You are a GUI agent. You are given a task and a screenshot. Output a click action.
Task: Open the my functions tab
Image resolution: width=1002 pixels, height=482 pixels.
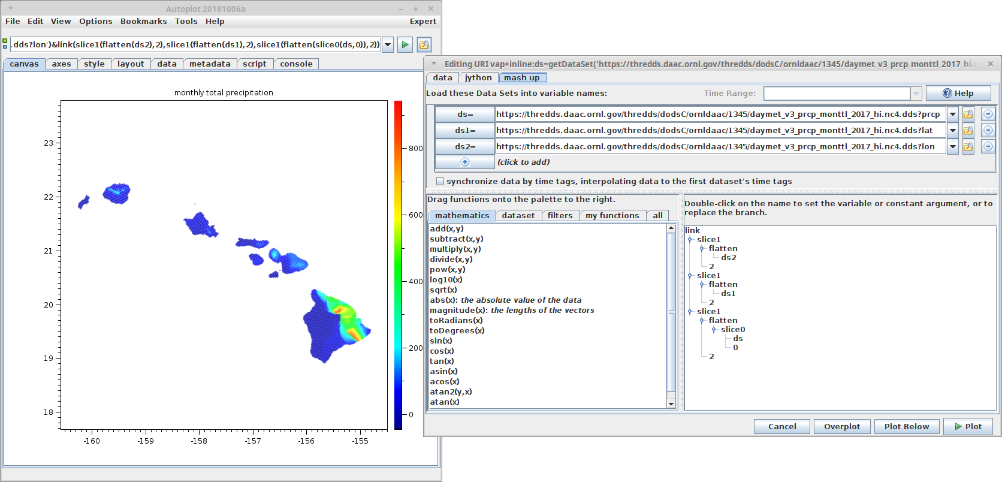[612, 215]
